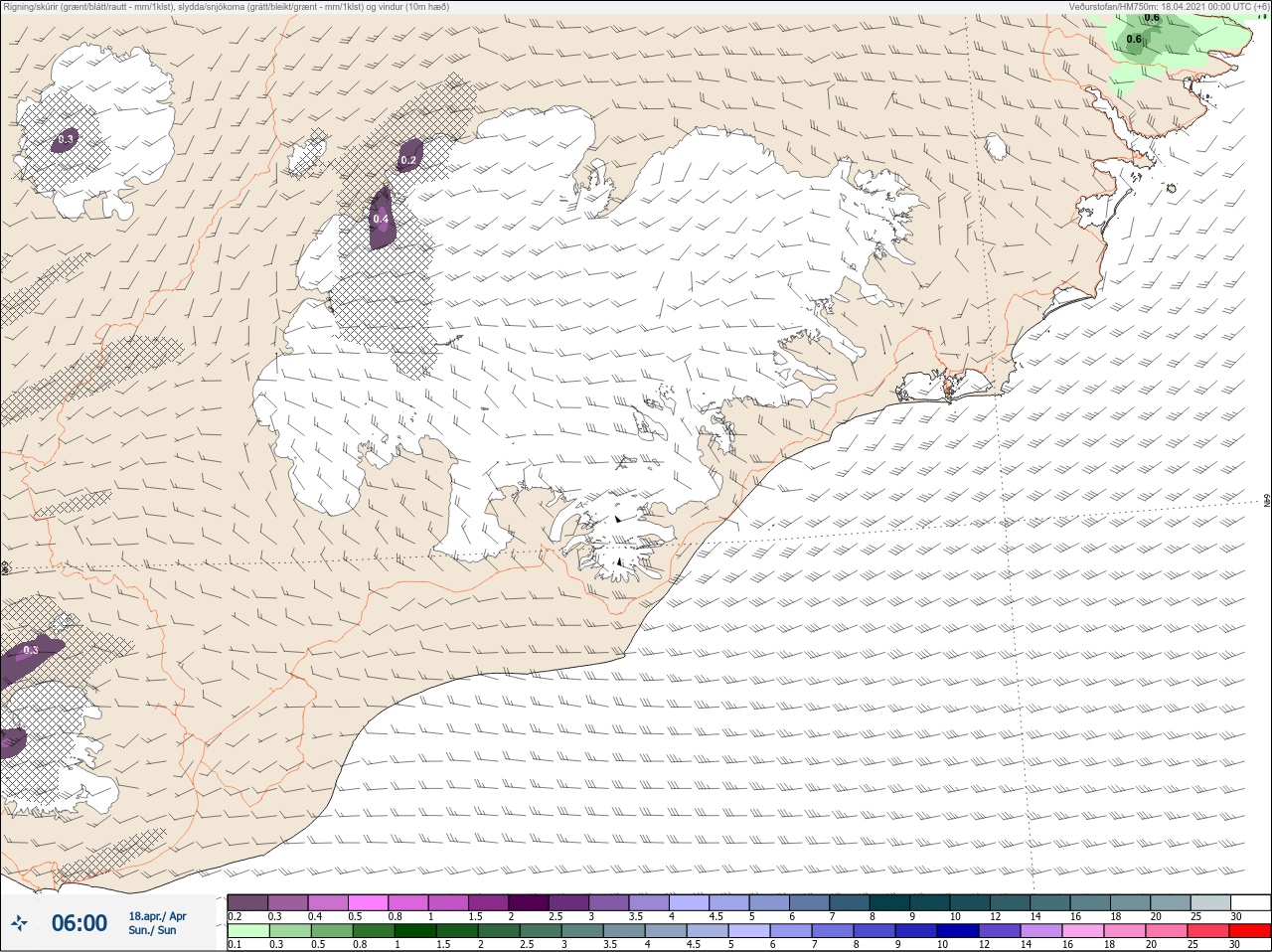The height and width of the screenshot is (952, 1272).
Task: Pick the pink lower legend swatch labeled 18
Action: 1125,931
